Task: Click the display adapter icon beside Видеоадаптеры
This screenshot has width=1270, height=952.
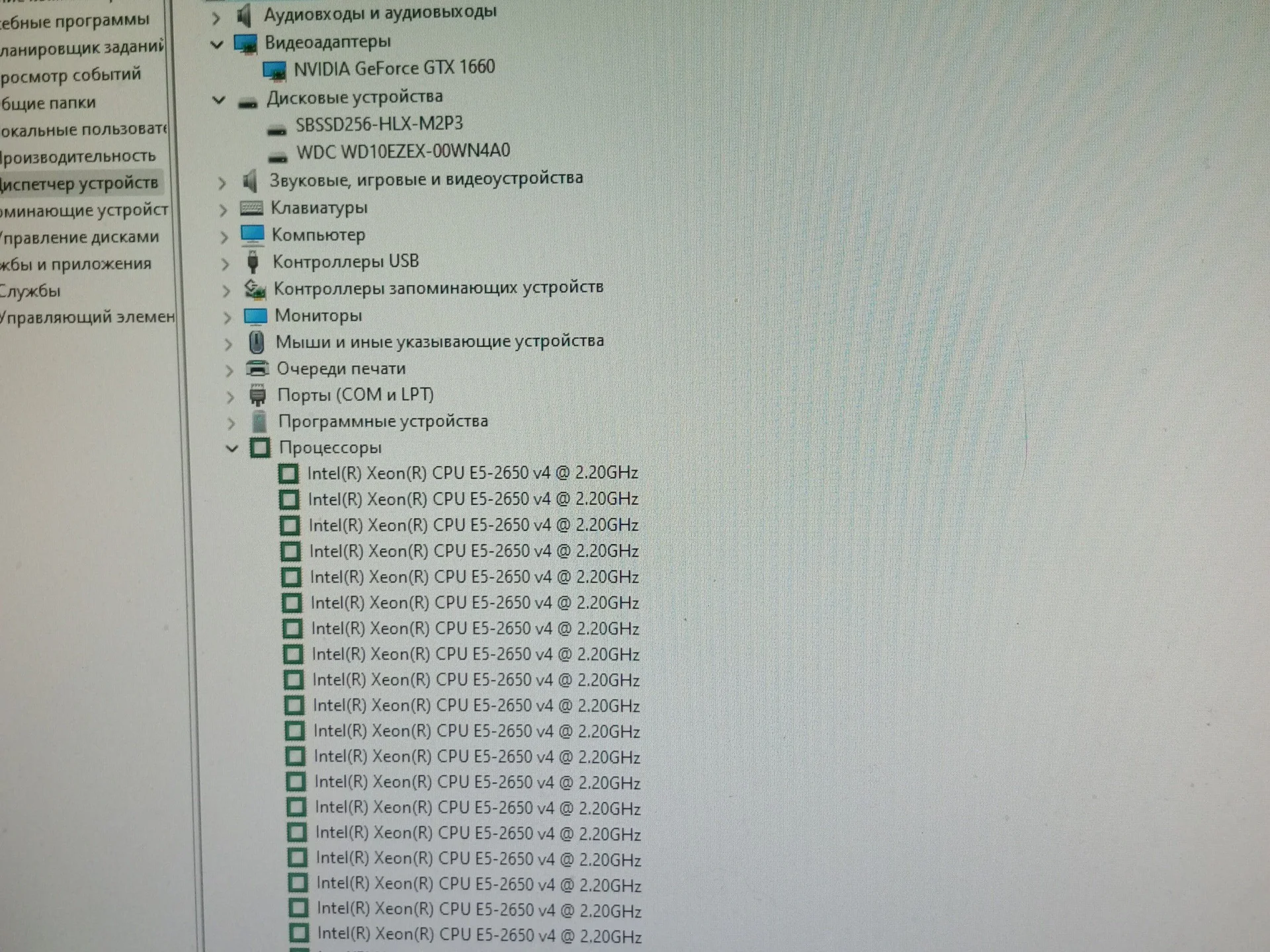Action: click(x=246, y=44)
